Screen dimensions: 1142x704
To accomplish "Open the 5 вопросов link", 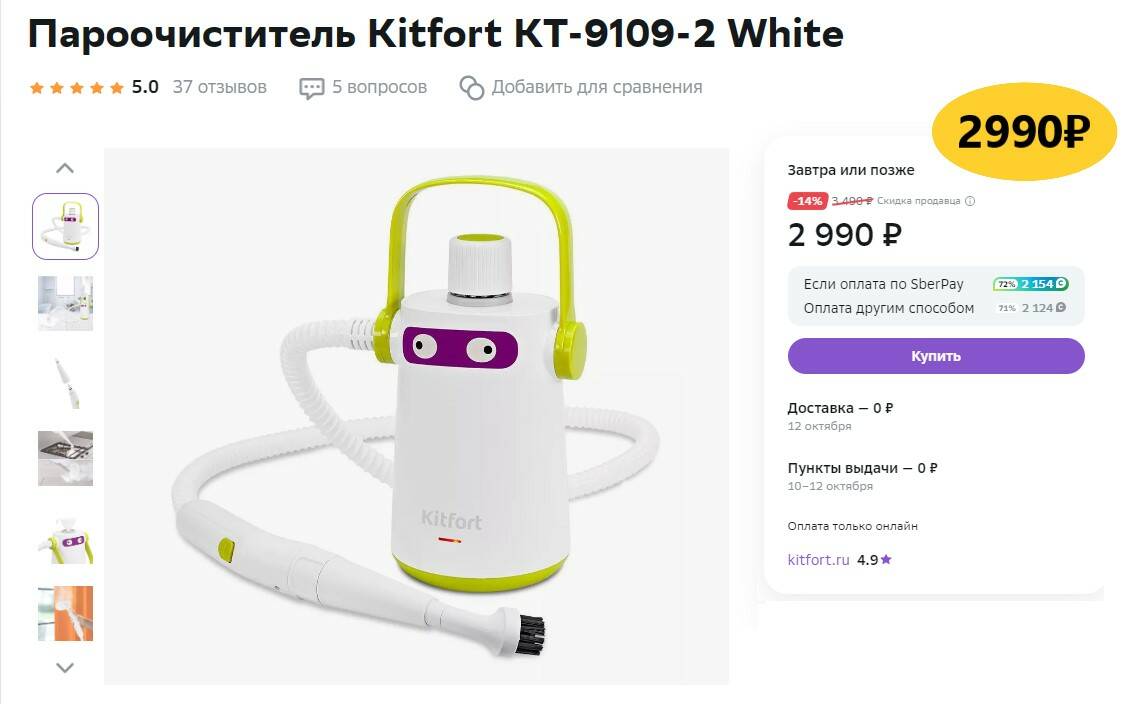I will point(379,87).
